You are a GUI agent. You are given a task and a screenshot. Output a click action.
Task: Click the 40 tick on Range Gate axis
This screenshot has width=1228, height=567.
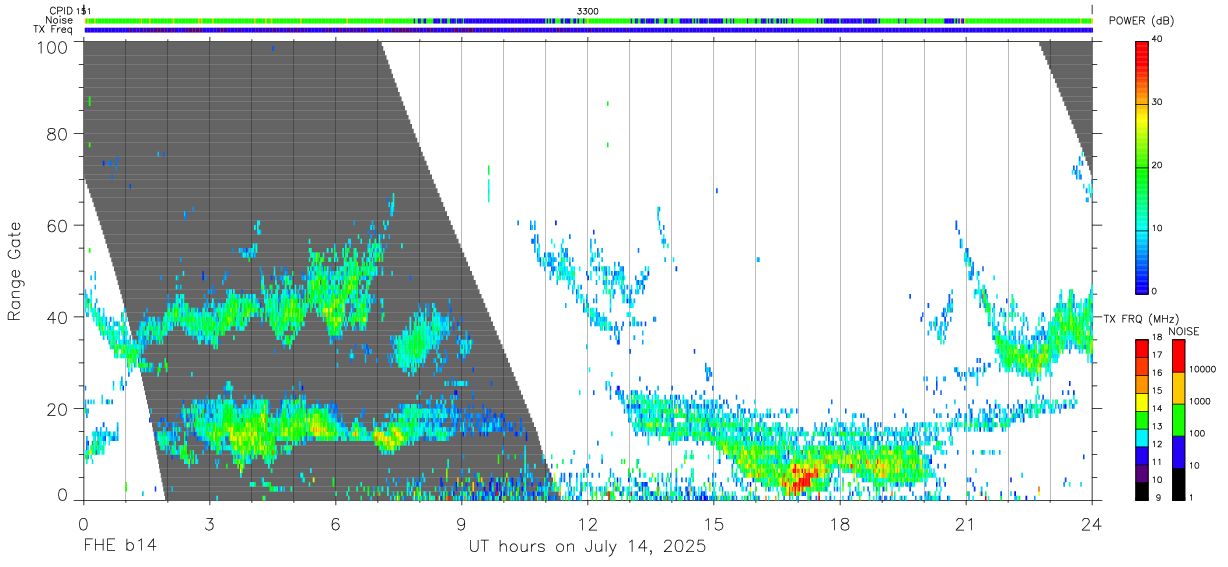click(x=56, y=317)
